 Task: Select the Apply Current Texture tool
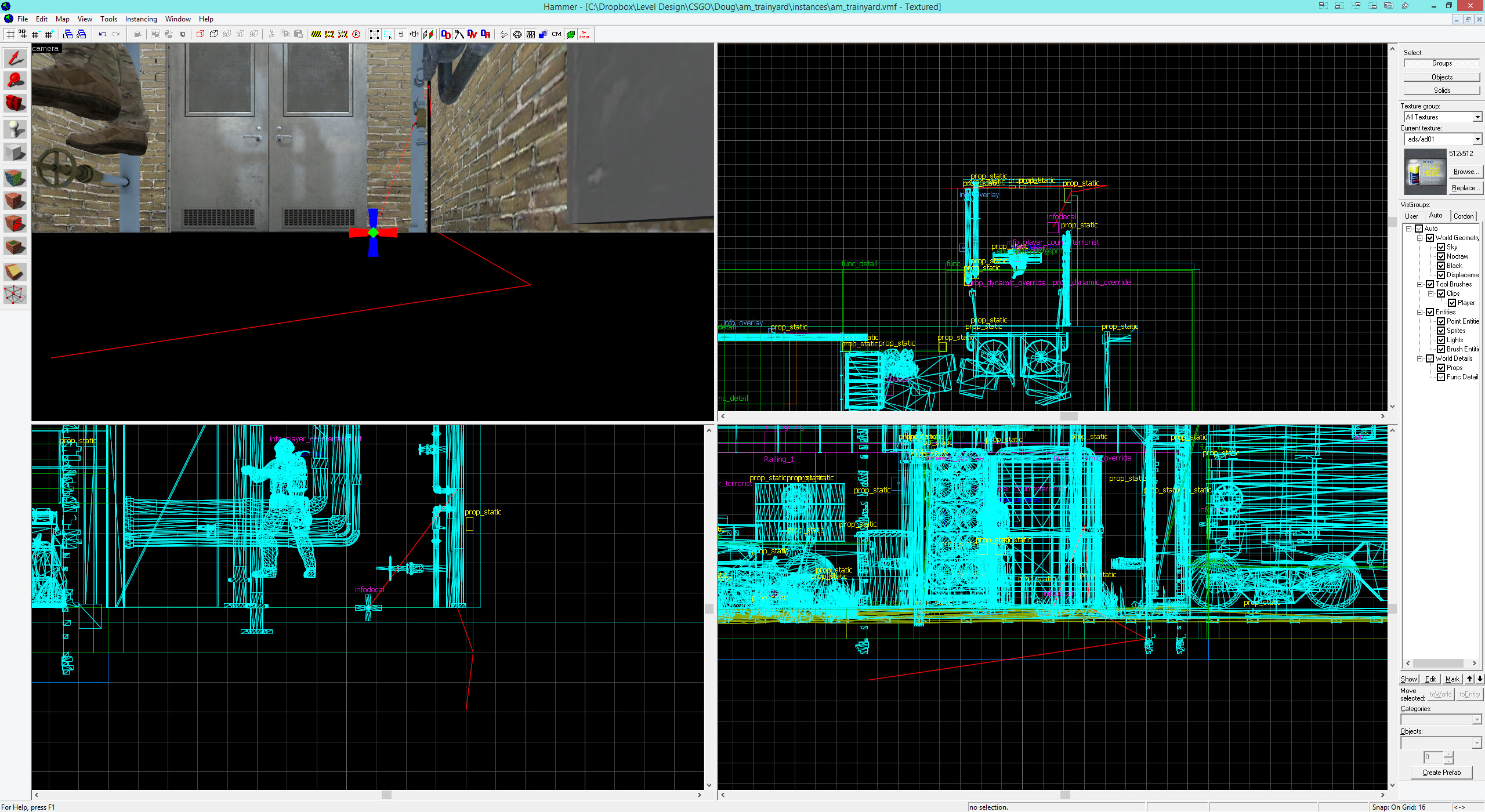[x=15, y=201]
